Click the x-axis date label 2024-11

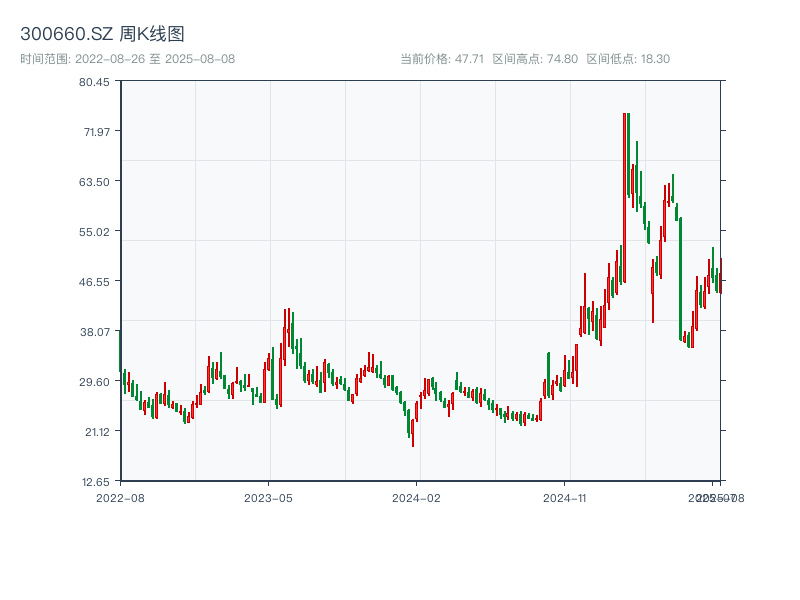564,498
